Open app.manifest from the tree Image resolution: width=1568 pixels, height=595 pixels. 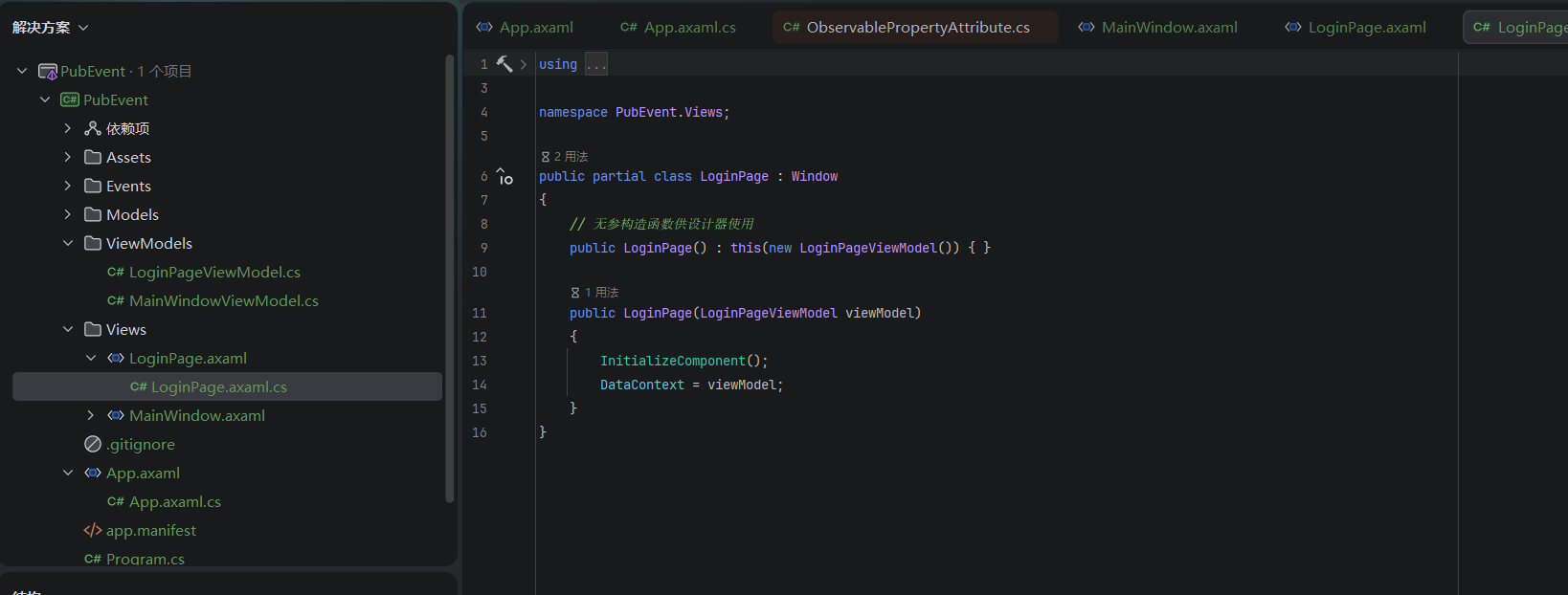pos(151,530)
